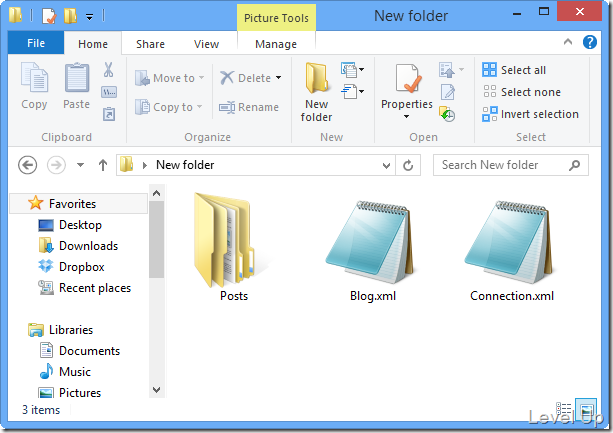Click the Picture Tools contextual tab
This screenshot has height=433, width=613.
[276, 18]
